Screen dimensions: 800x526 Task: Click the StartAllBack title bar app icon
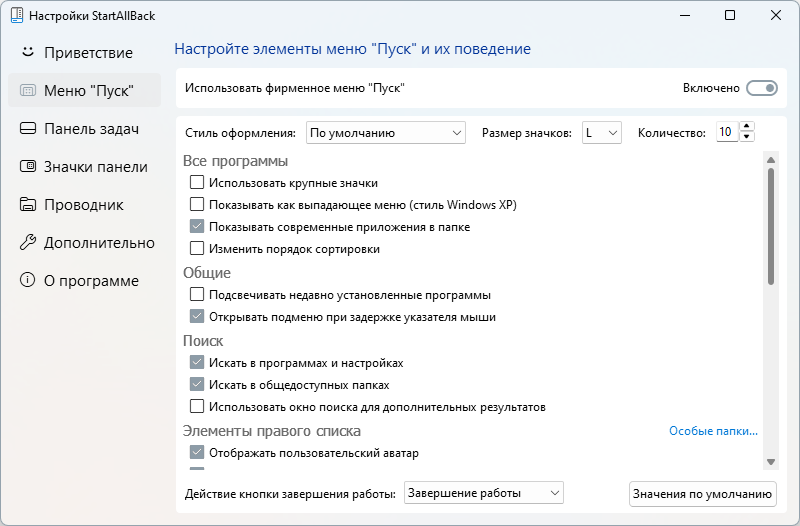[16, 15]
